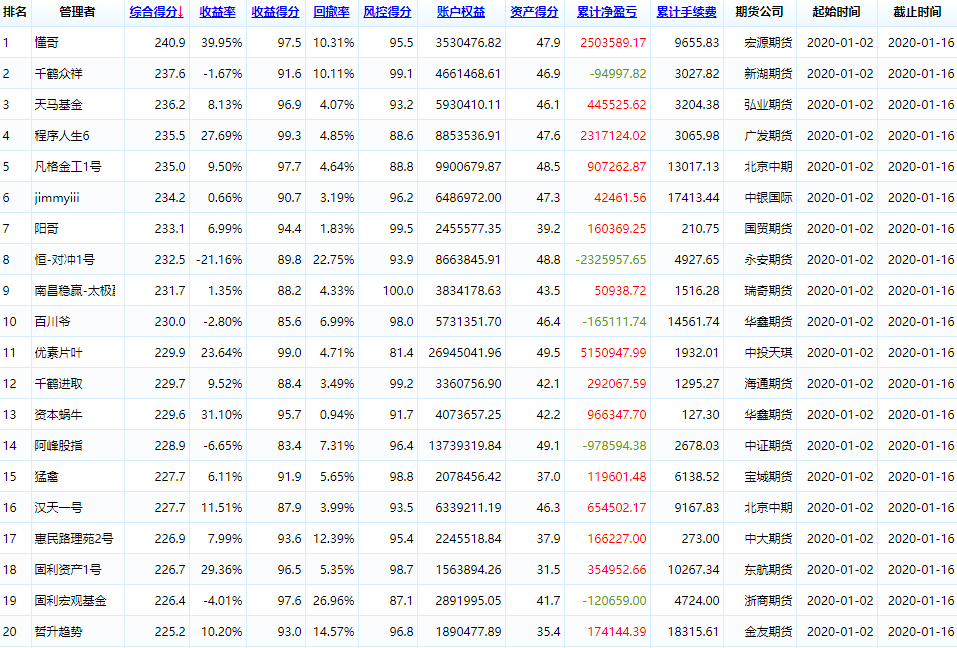Select manager name 程序人生6
The width and height of the screenshot is (957, 648).
pos(62,136)
